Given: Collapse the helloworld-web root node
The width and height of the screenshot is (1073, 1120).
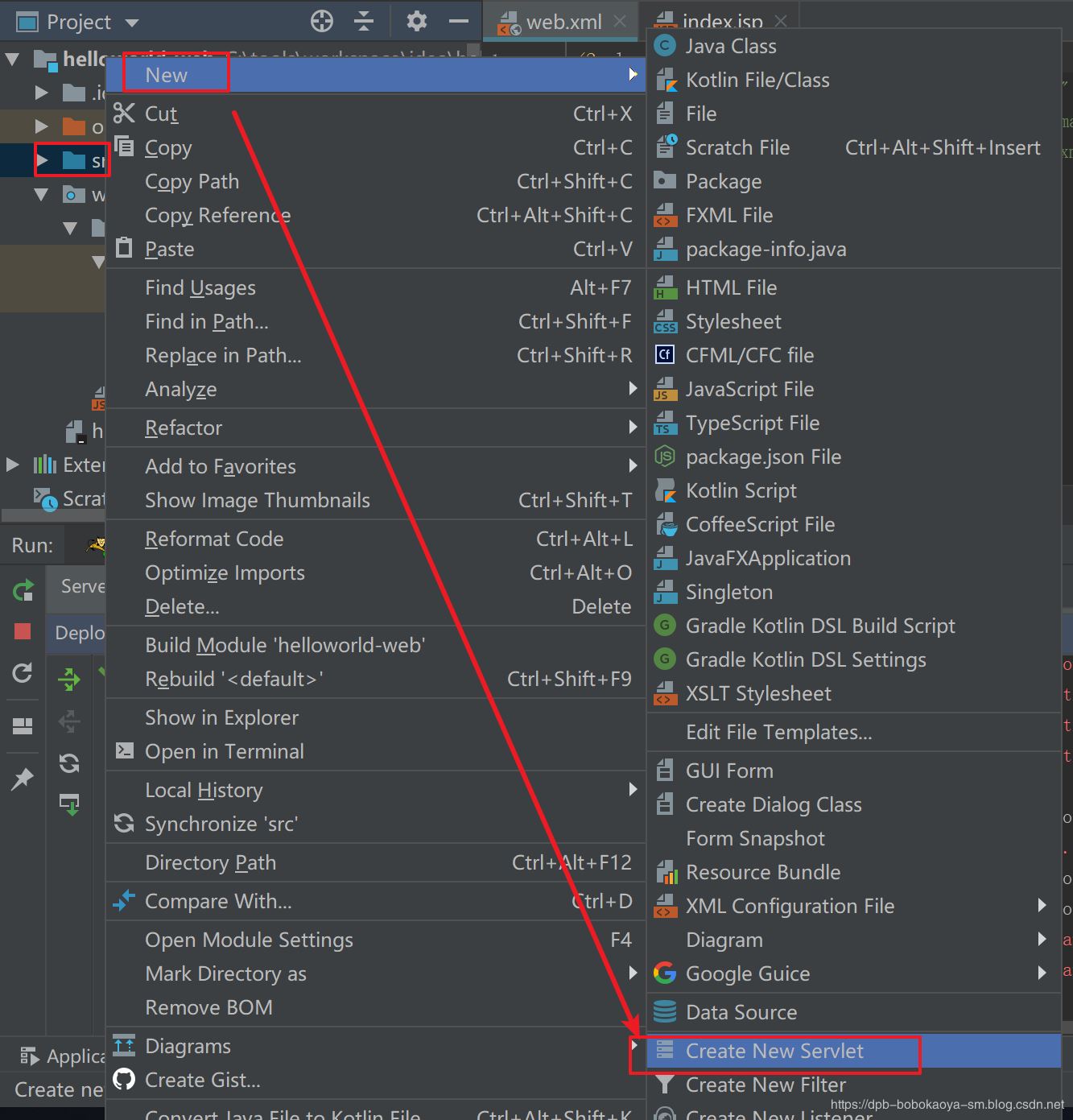Looking at the screenshot, I should coord(12,59).
